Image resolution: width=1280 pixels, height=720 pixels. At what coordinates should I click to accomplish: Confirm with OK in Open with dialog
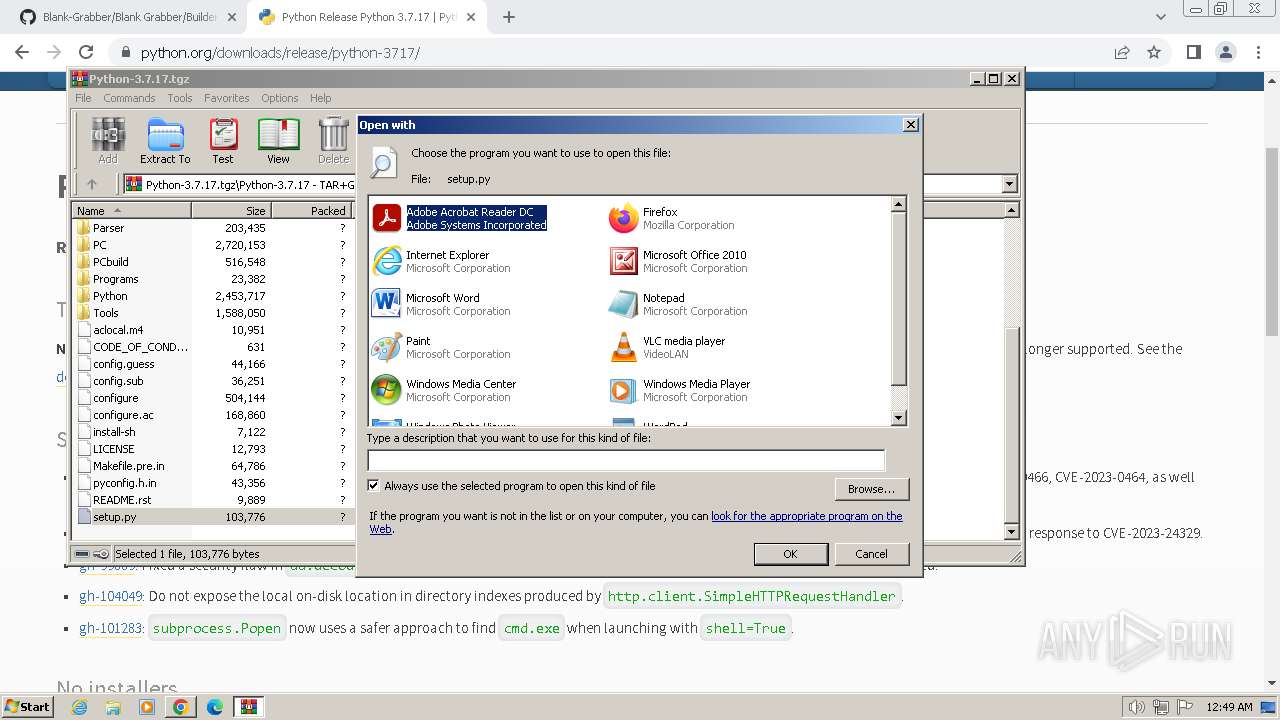point(790,554)
